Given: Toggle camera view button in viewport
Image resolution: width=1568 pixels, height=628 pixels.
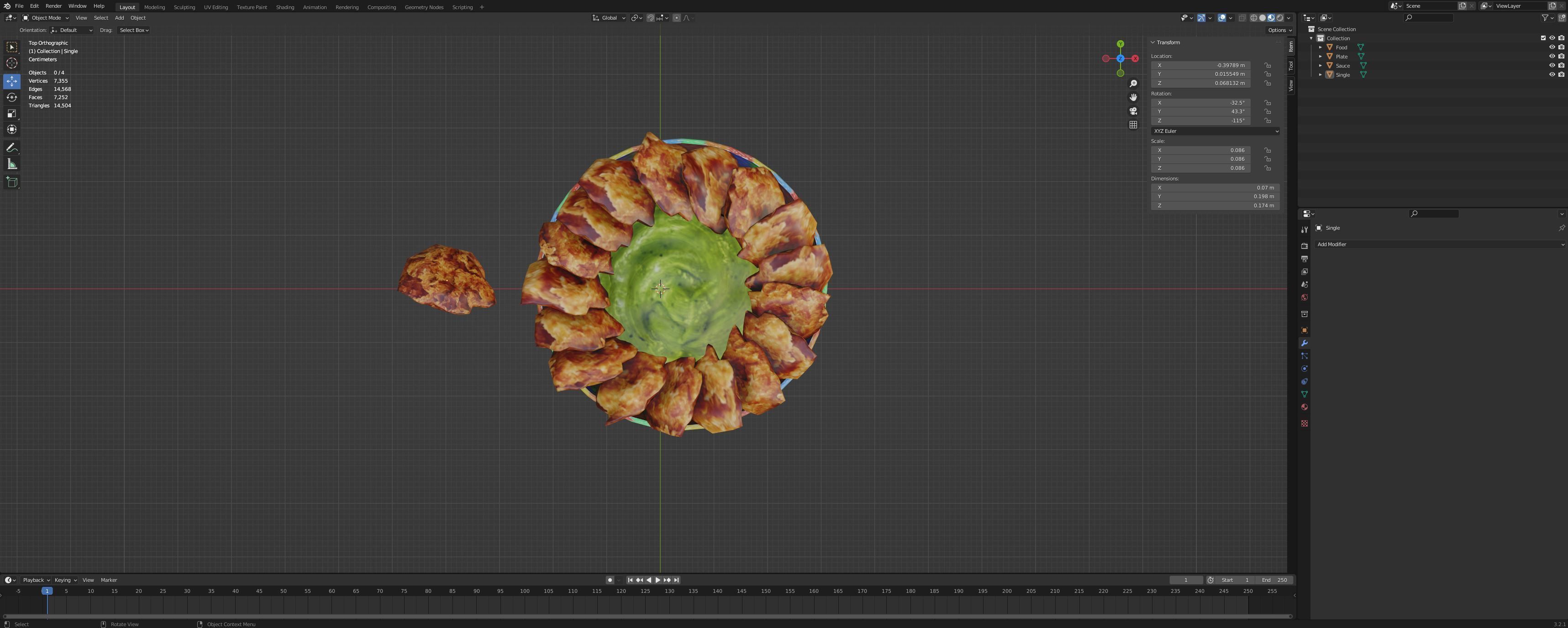Looking at the screenshot, I should pos(1133,111).
